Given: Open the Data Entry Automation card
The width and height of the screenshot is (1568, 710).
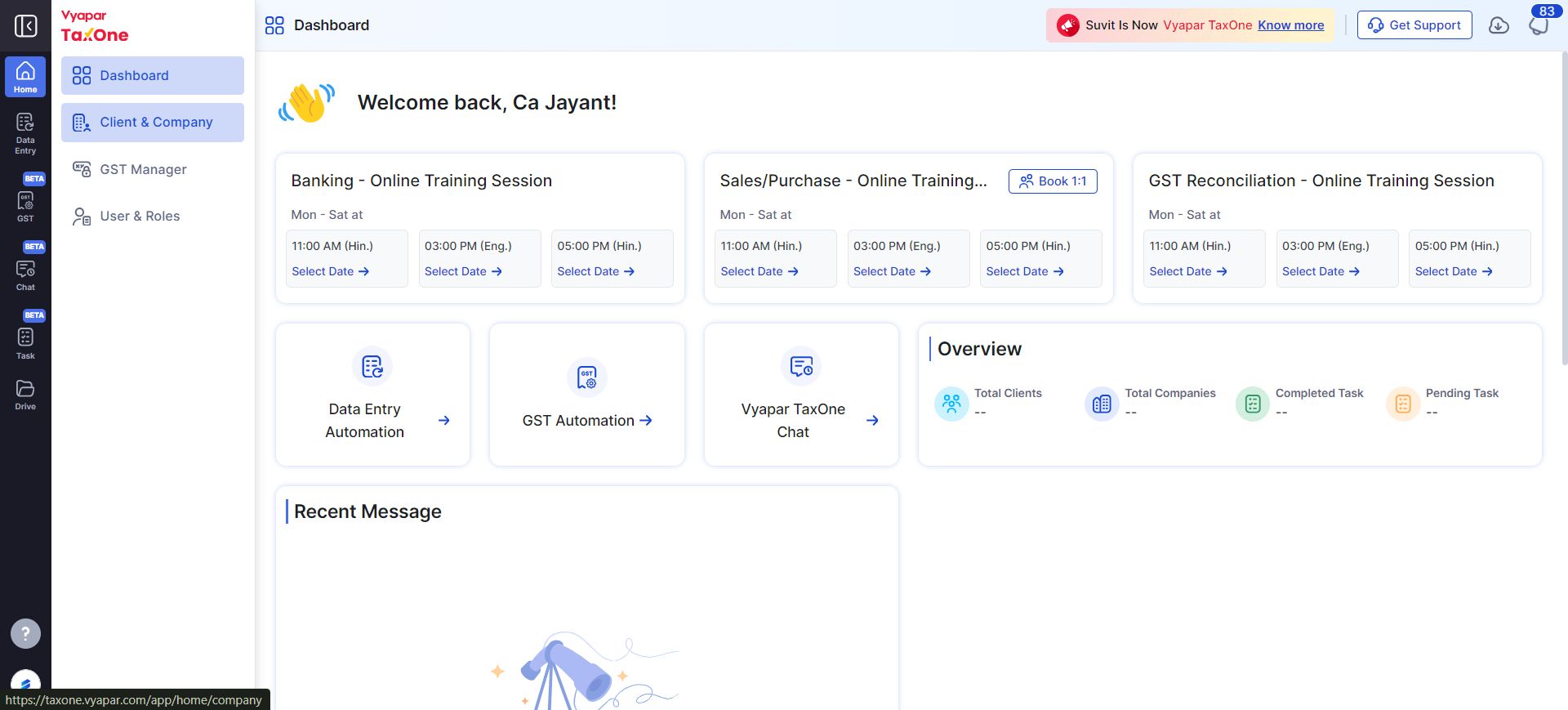Looking at the screenshot, I should pyautogui.click(x=373, y=395).
